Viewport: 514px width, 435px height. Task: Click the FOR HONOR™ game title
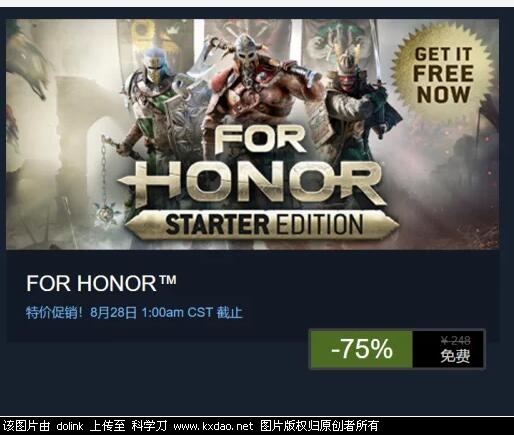(101, 283)
